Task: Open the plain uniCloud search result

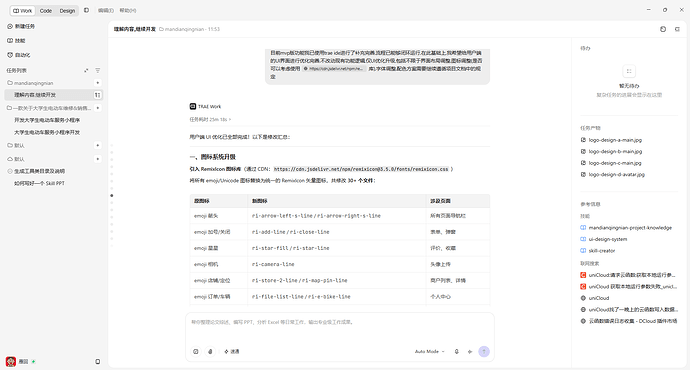Action: coord(595,298)
